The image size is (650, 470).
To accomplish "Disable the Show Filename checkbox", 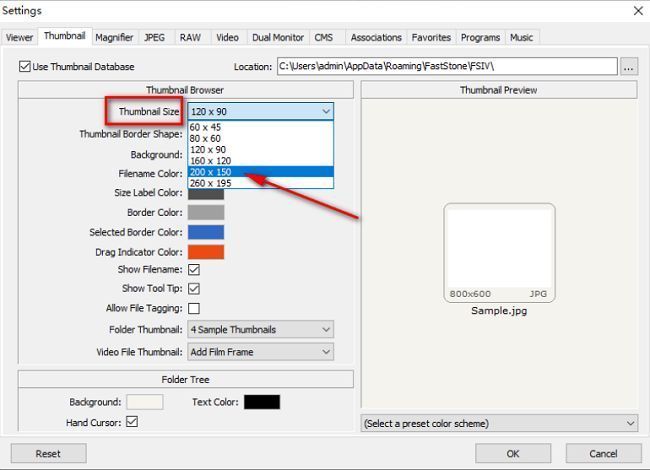I will click(x=194, y=270).
